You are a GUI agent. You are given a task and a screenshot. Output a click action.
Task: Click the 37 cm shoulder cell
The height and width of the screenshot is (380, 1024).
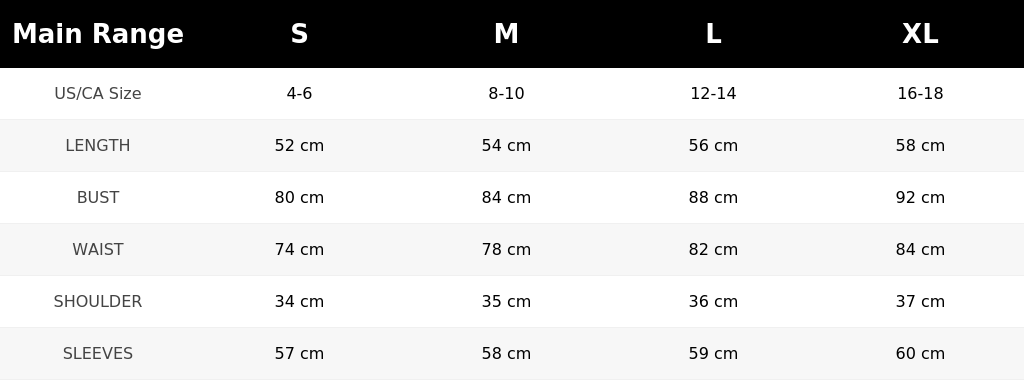pos(920,302)
